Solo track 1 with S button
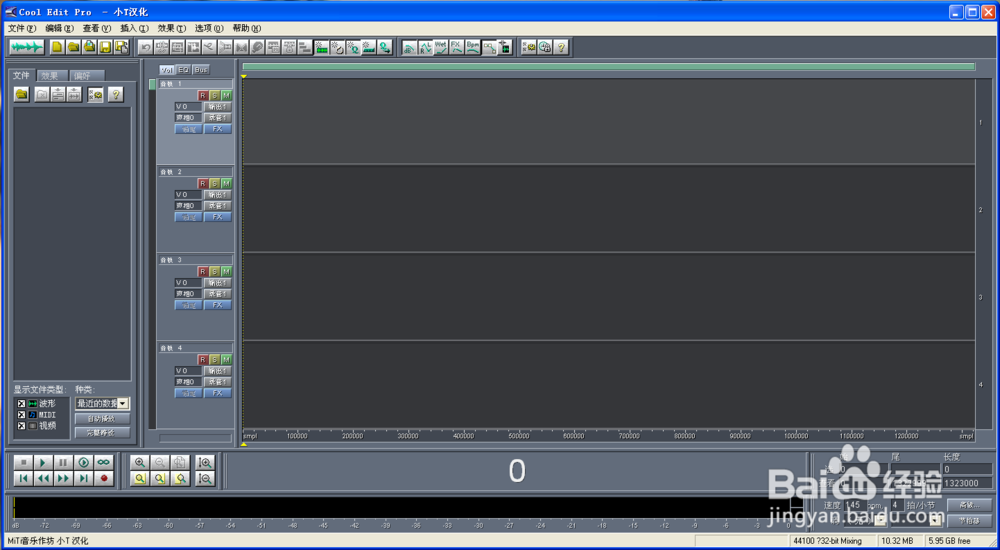 click(215, 95)
